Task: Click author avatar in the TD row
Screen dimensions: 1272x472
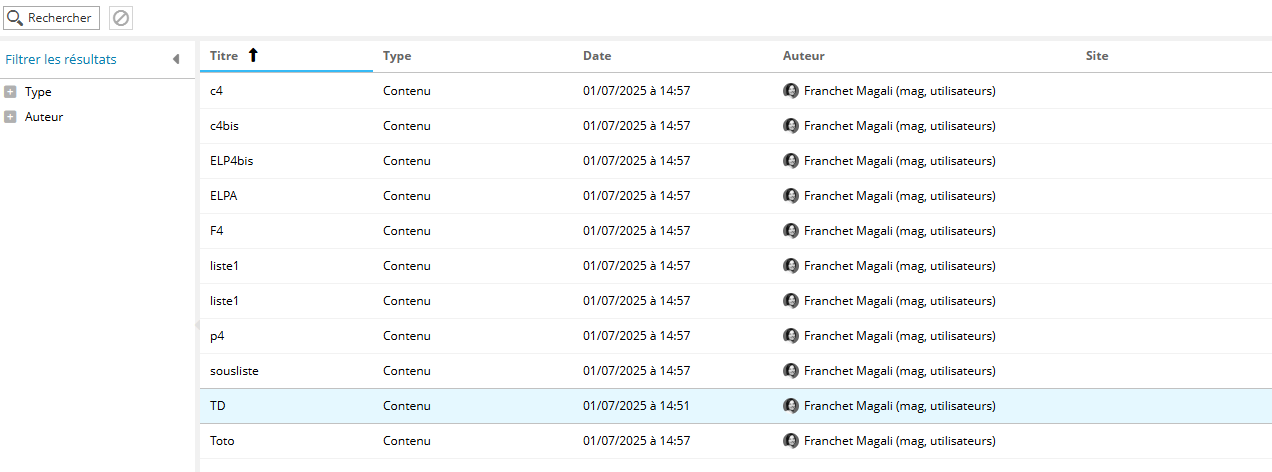Action: click(x=791, y=406)
